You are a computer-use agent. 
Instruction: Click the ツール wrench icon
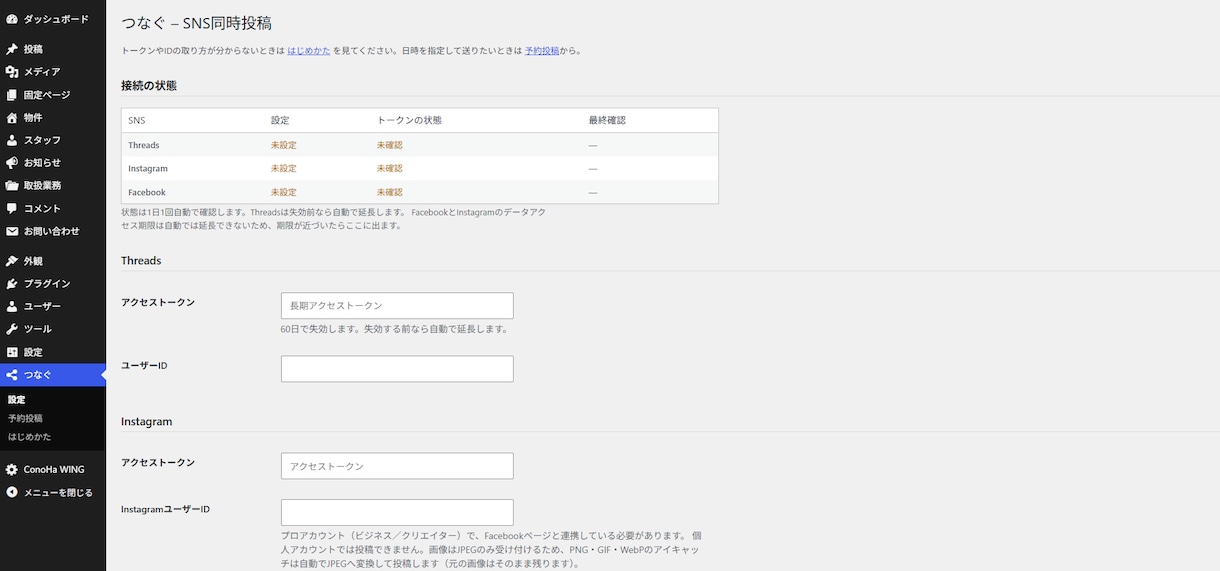(x=12, y=329)
